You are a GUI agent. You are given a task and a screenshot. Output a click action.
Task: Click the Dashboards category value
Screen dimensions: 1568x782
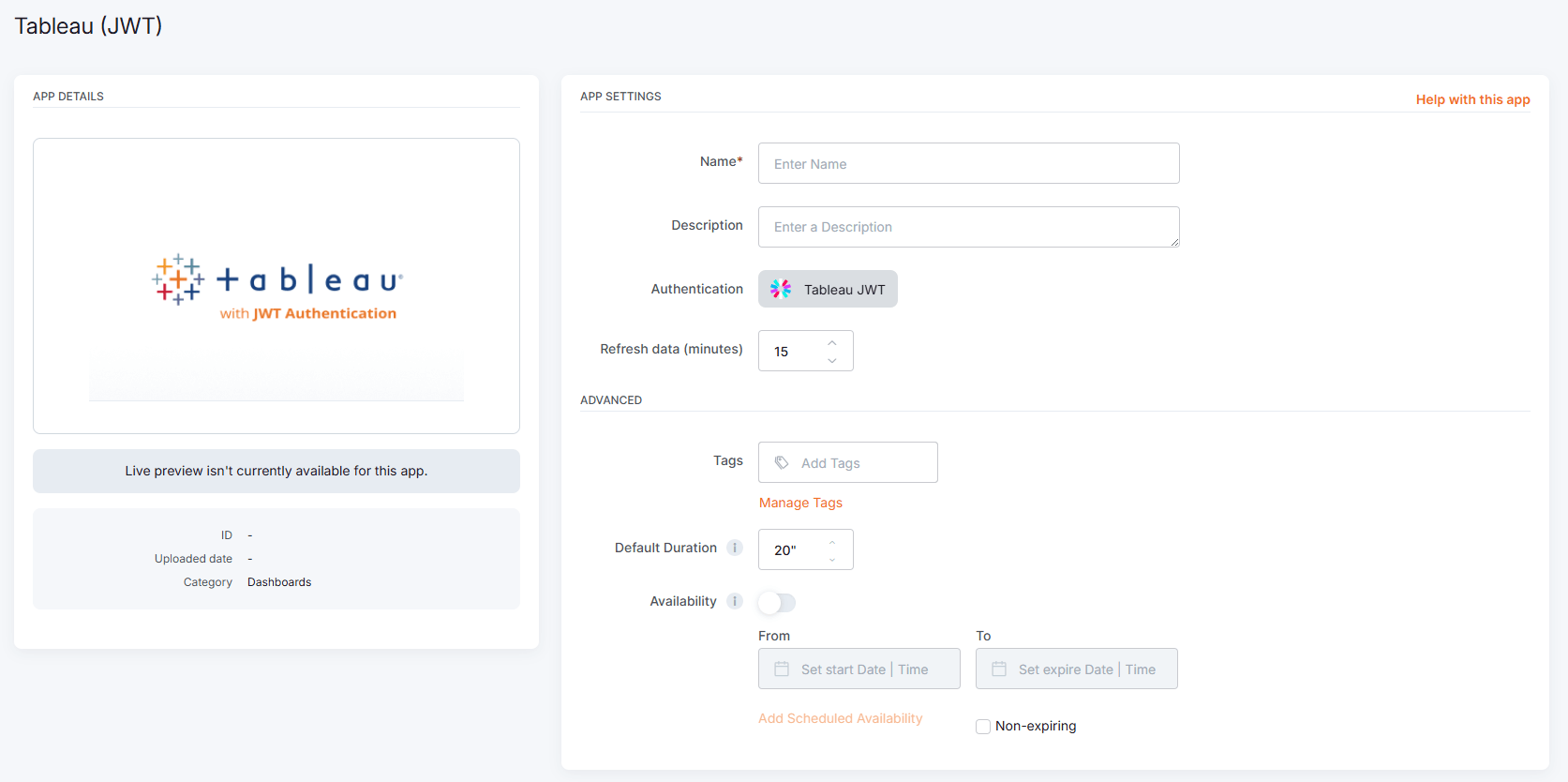279,582
